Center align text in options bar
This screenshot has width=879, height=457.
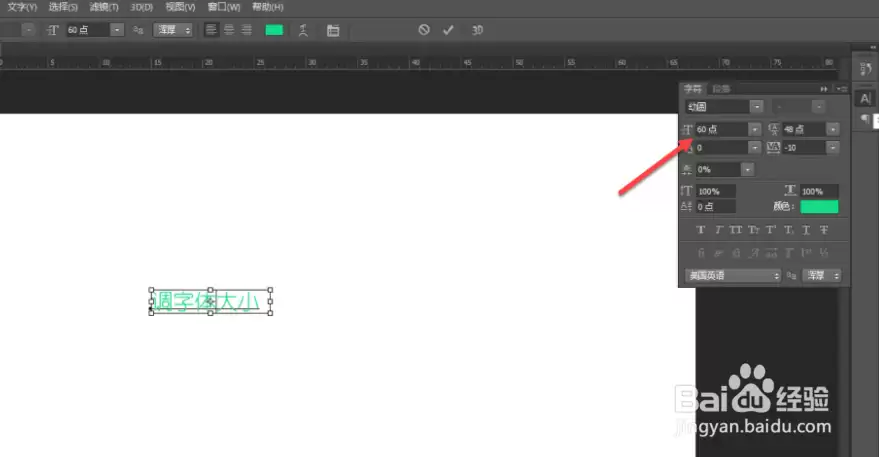tap(229, 30)
